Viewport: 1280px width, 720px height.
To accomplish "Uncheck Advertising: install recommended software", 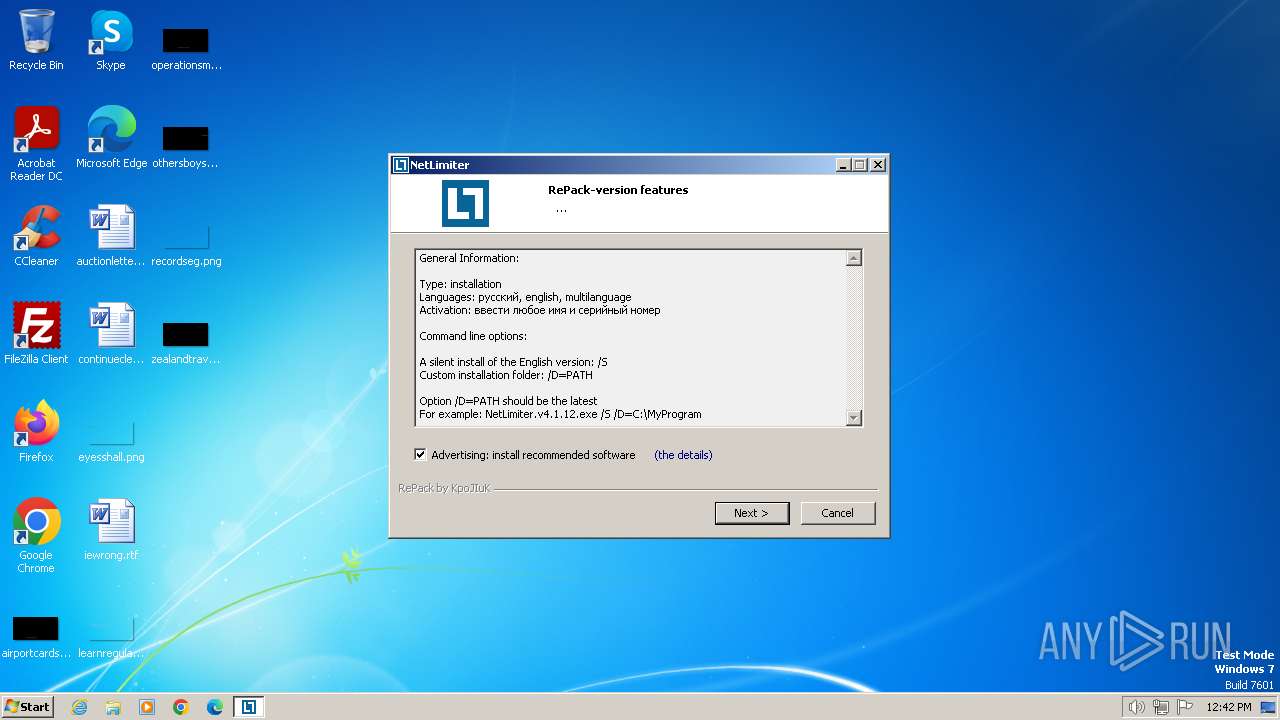I will click(420, 454).
